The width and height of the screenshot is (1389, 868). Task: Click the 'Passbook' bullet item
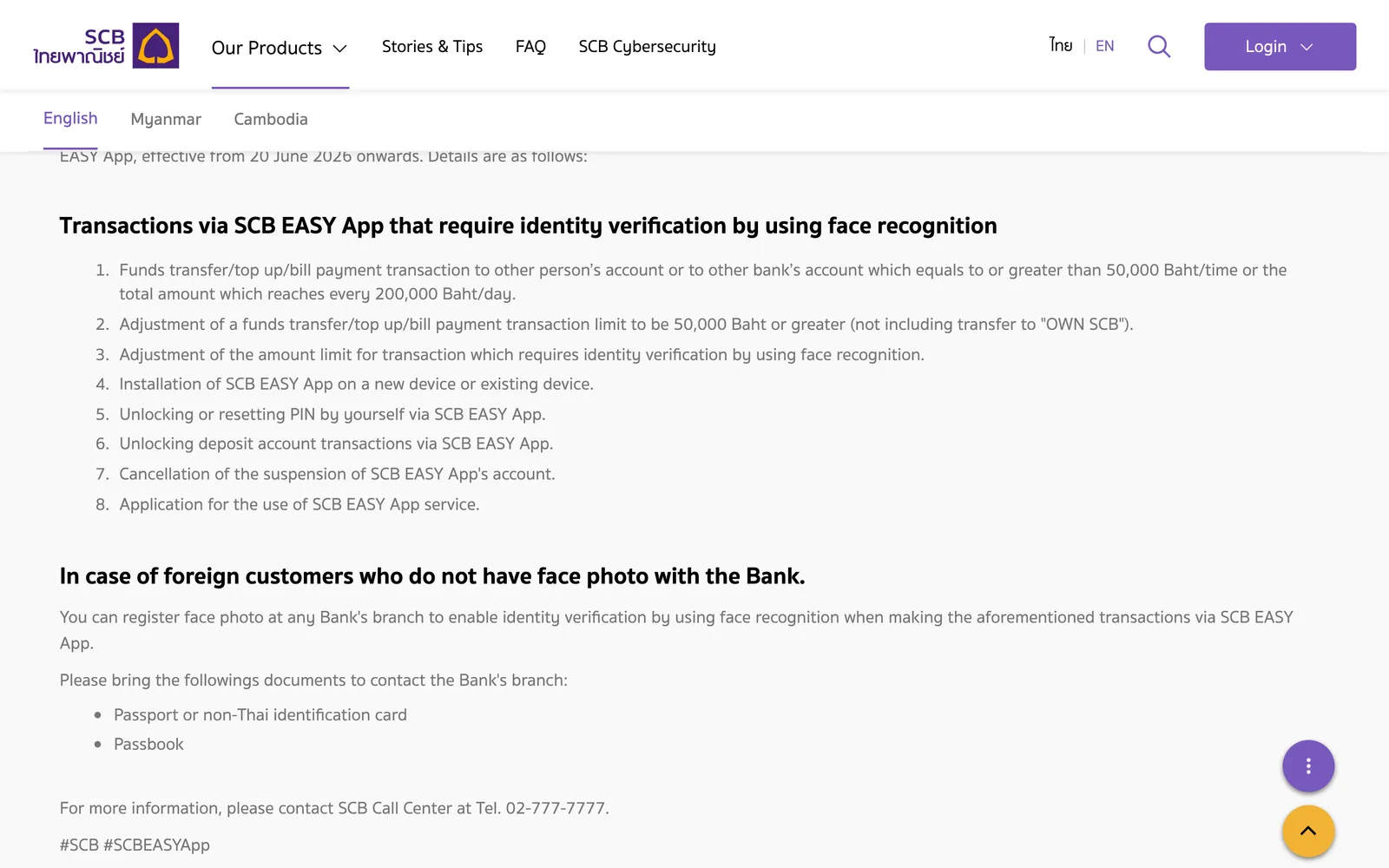click(x=148, y=745)
